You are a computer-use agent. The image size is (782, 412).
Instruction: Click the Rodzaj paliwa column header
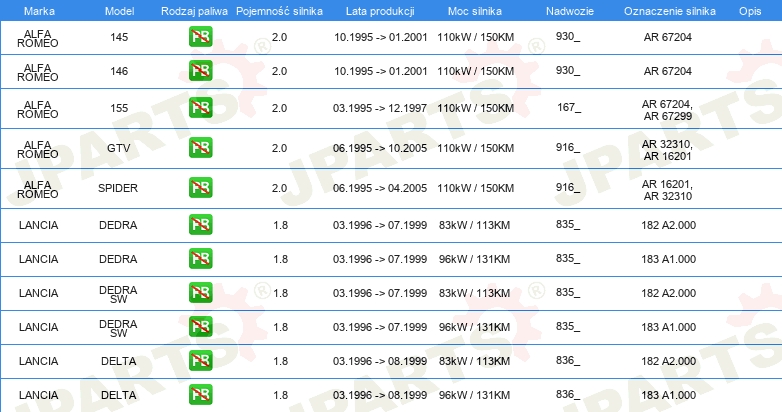194,11
